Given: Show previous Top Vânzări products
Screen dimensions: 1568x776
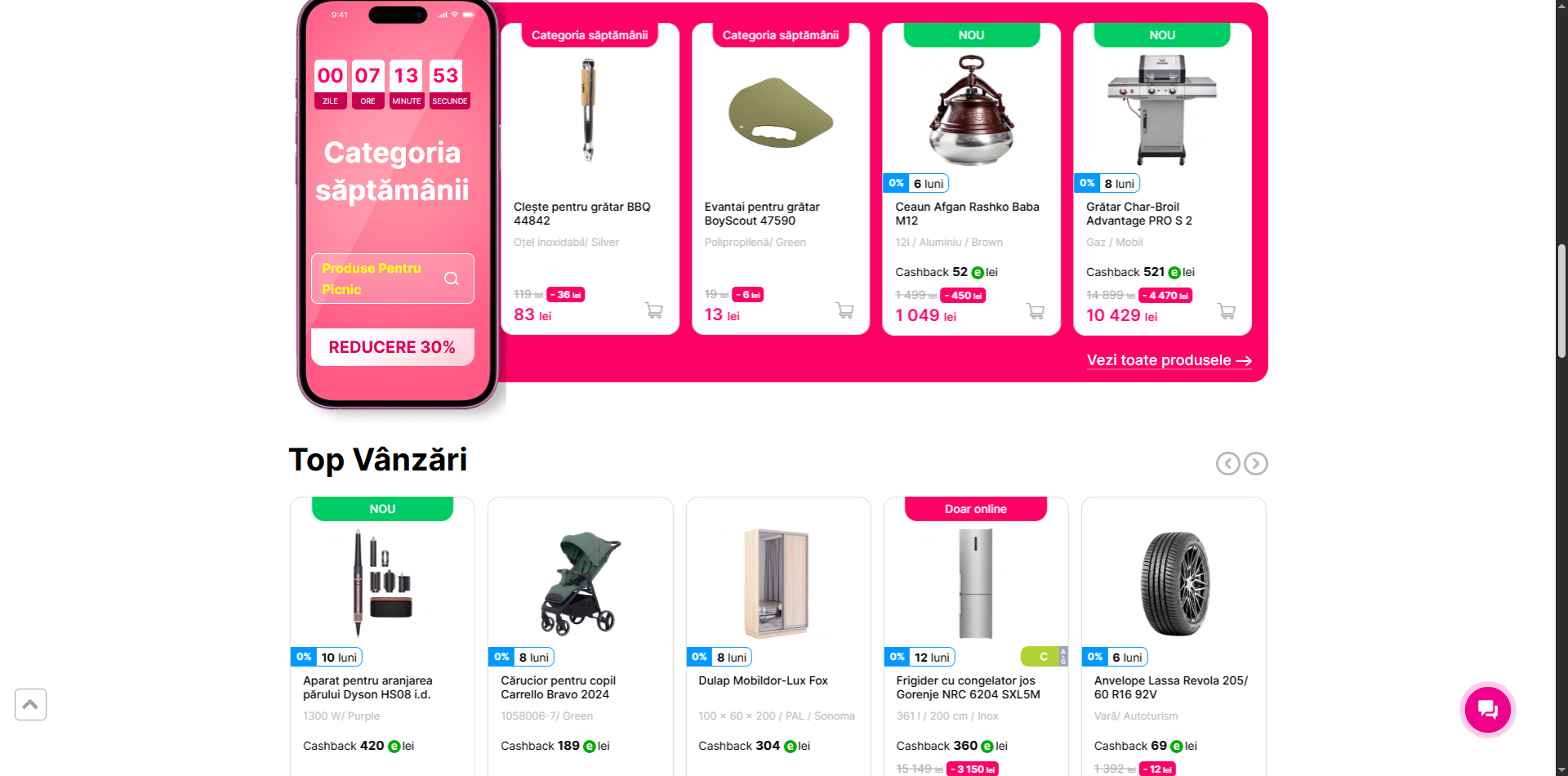Looking at the screenshot, I should tap(1227, 463).
